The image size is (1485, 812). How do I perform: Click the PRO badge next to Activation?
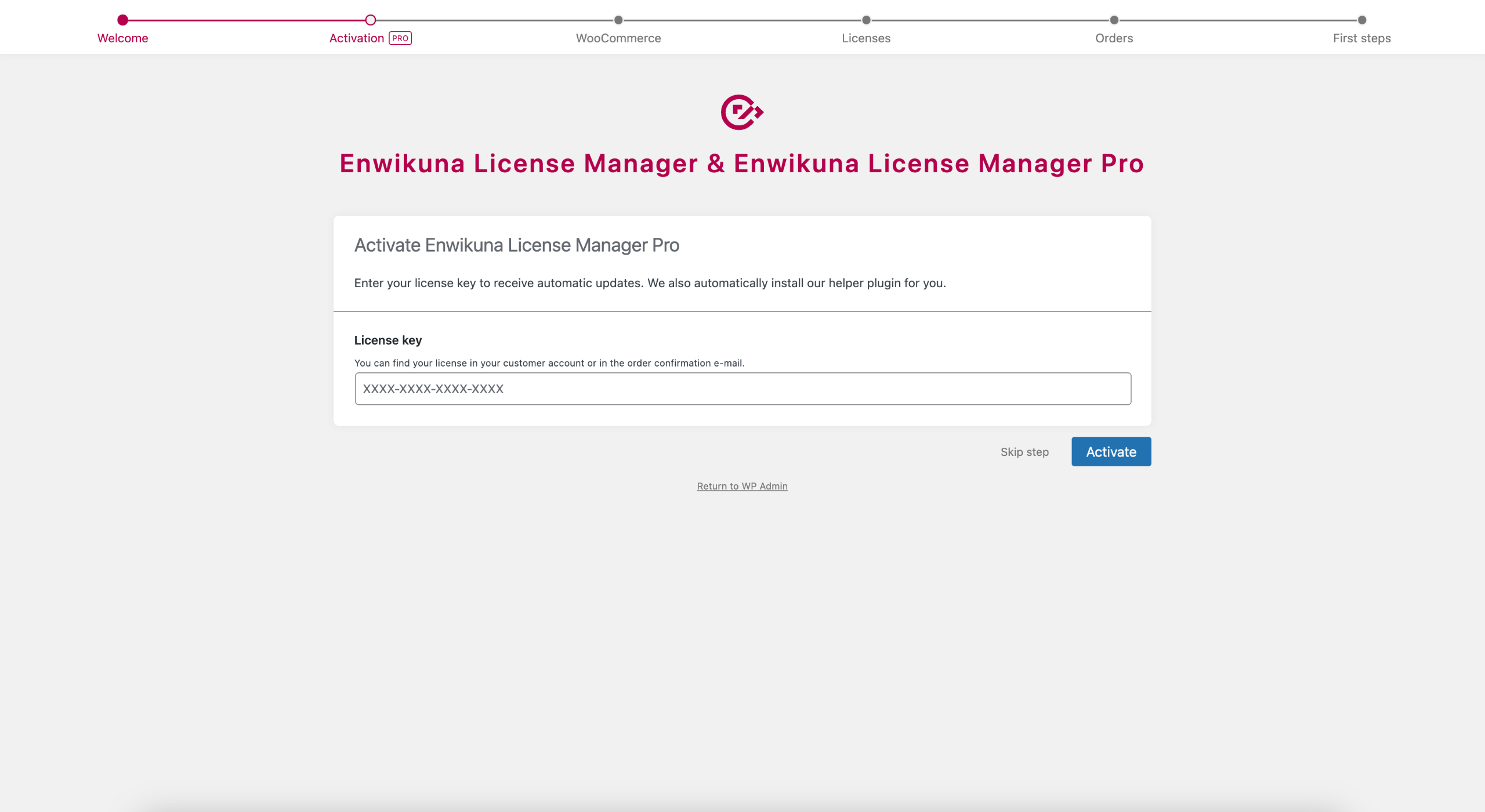400,38
